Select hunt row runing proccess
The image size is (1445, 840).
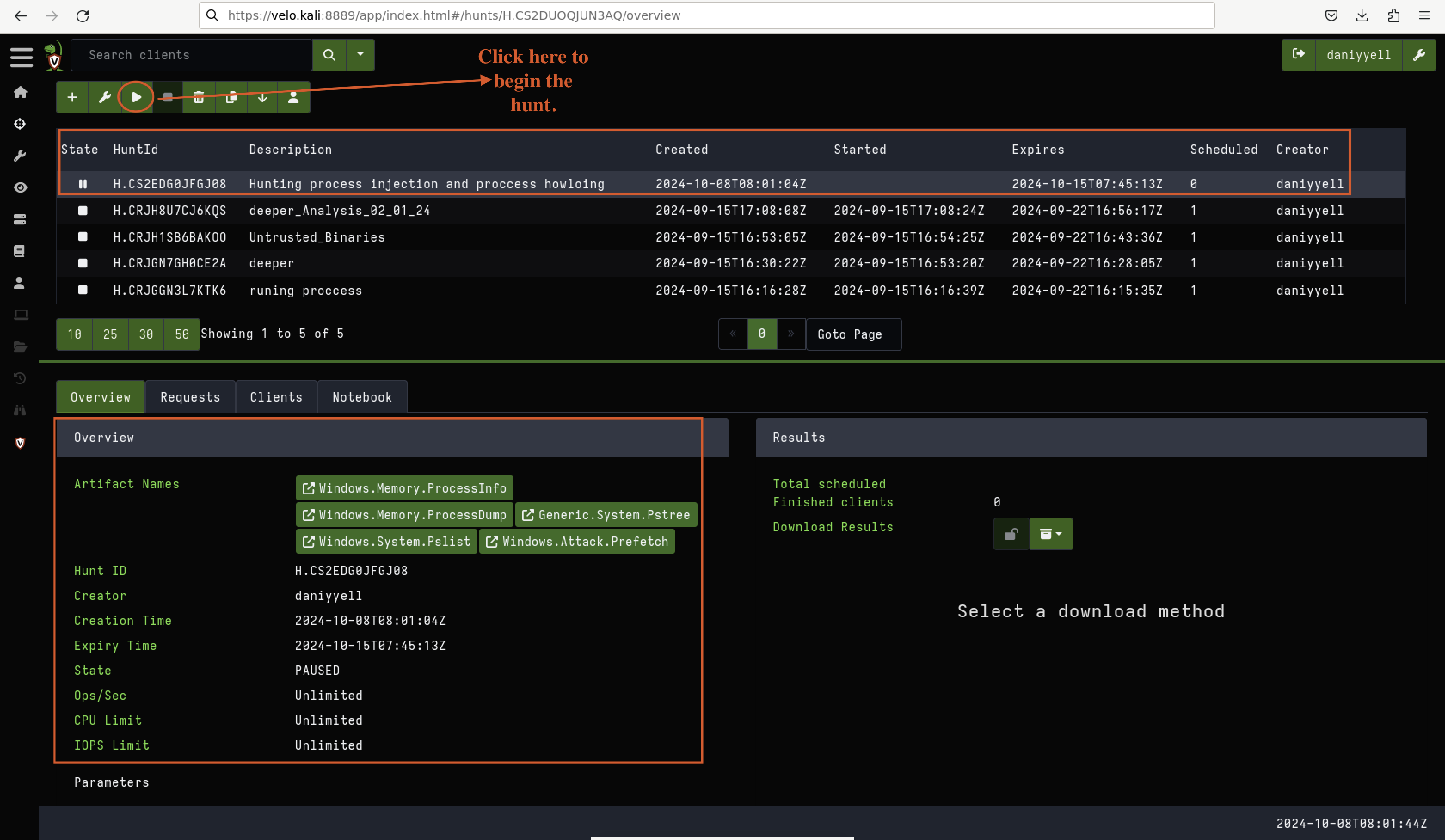pyautogui.click(x=731, y=291)
